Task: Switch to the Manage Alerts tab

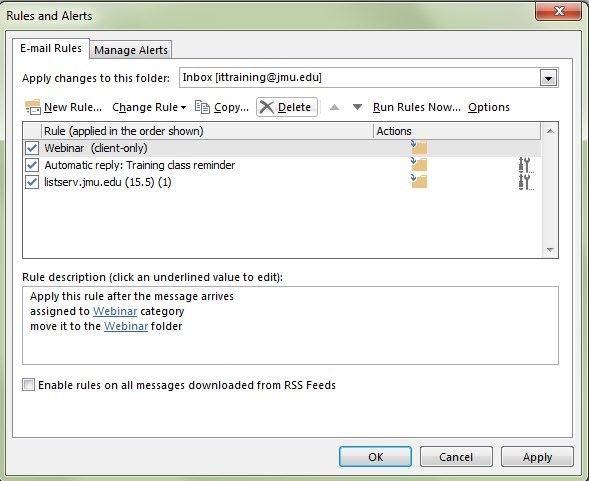Action: pos(131,50)
